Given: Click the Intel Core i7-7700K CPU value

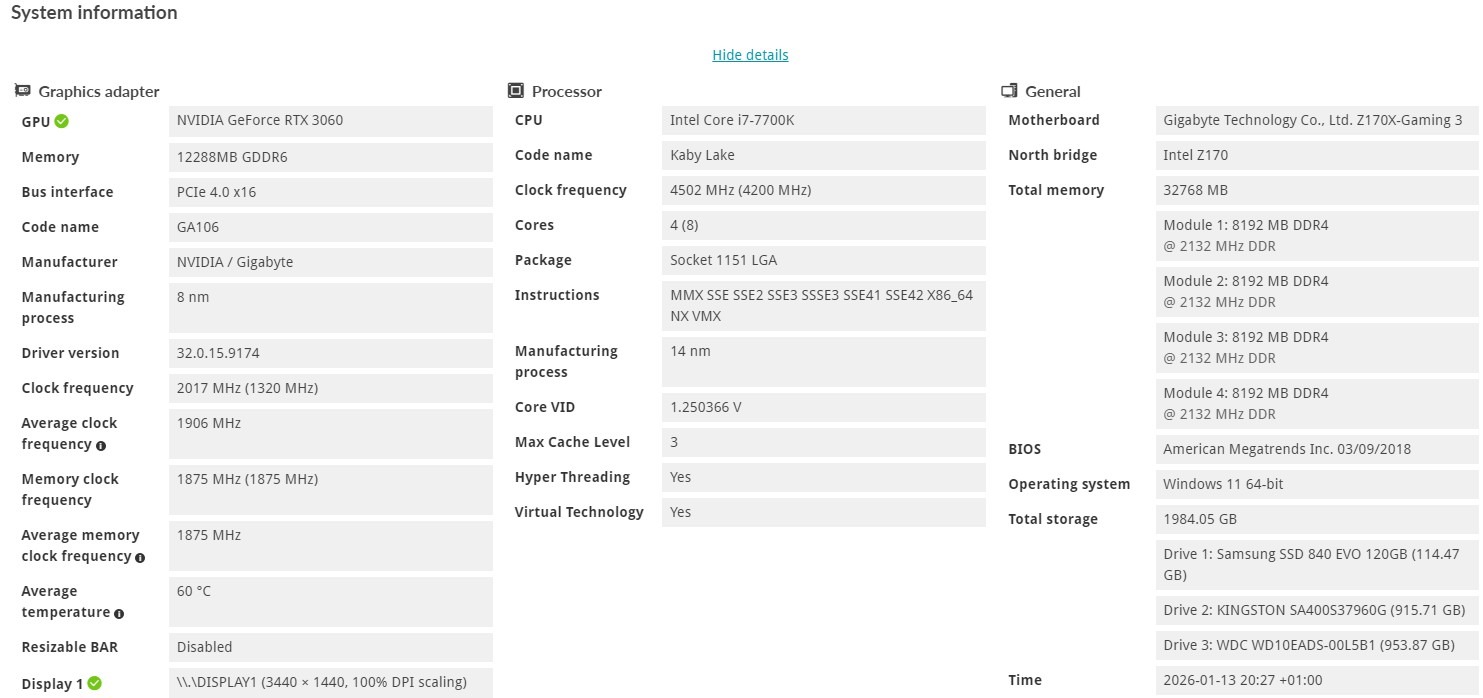Looking at the screenshot, I should (x=732, y=121).
